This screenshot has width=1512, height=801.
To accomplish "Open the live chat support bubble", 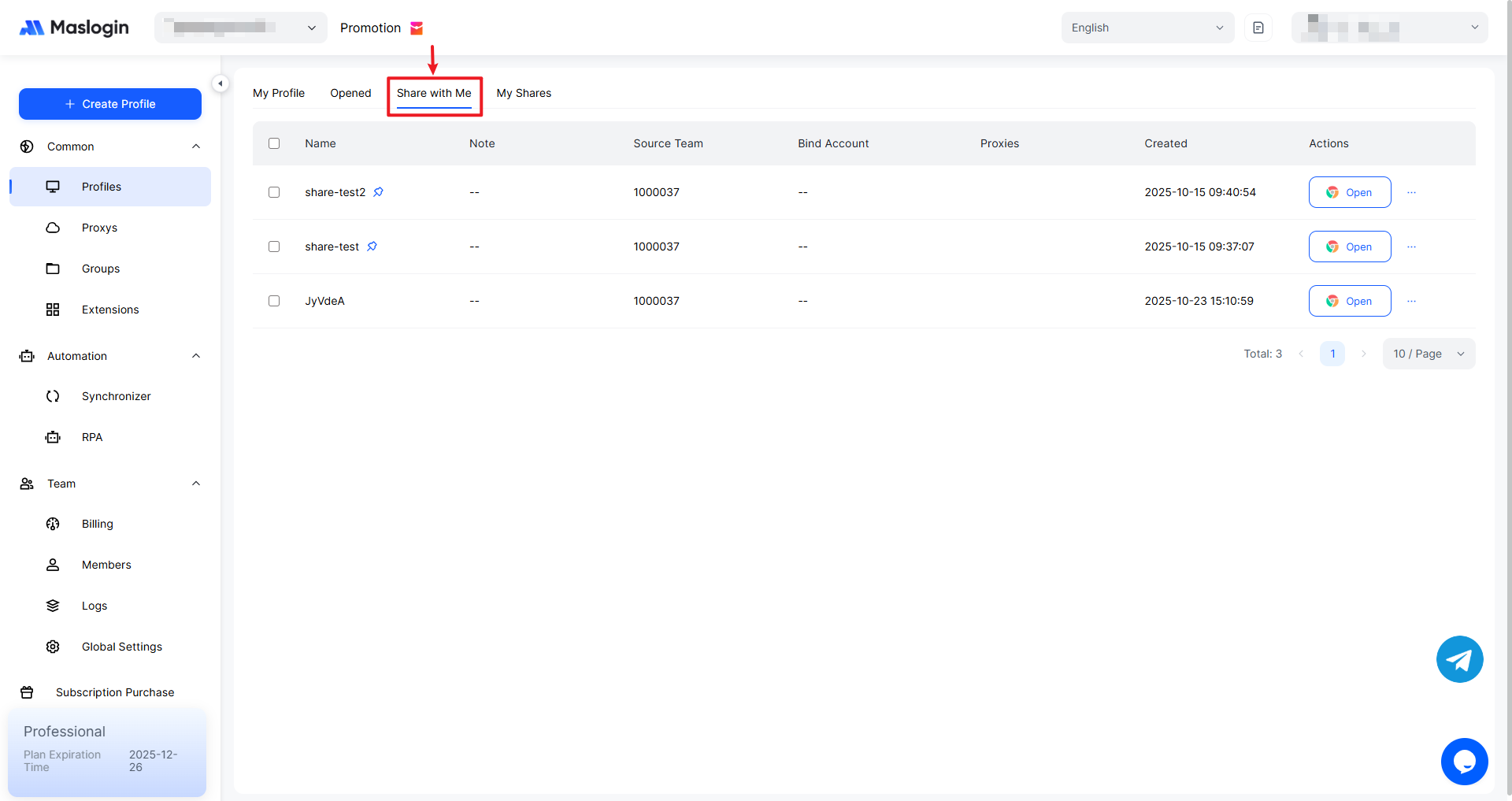I will [x=1464, y=762].
